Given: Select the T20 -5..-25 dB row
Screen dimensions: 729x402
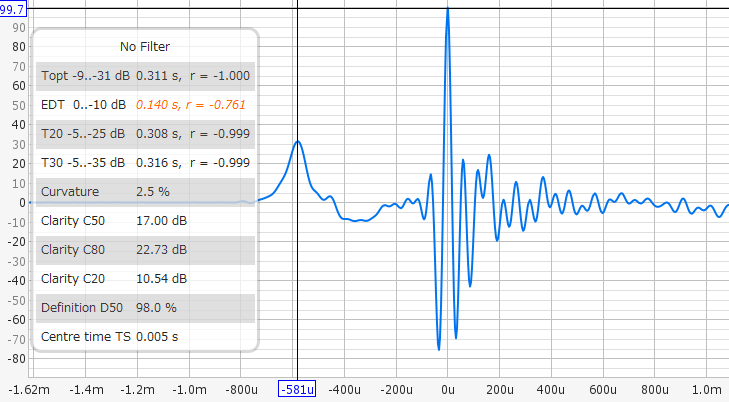Looking at the screenshot, I should [x=145, y=133].
